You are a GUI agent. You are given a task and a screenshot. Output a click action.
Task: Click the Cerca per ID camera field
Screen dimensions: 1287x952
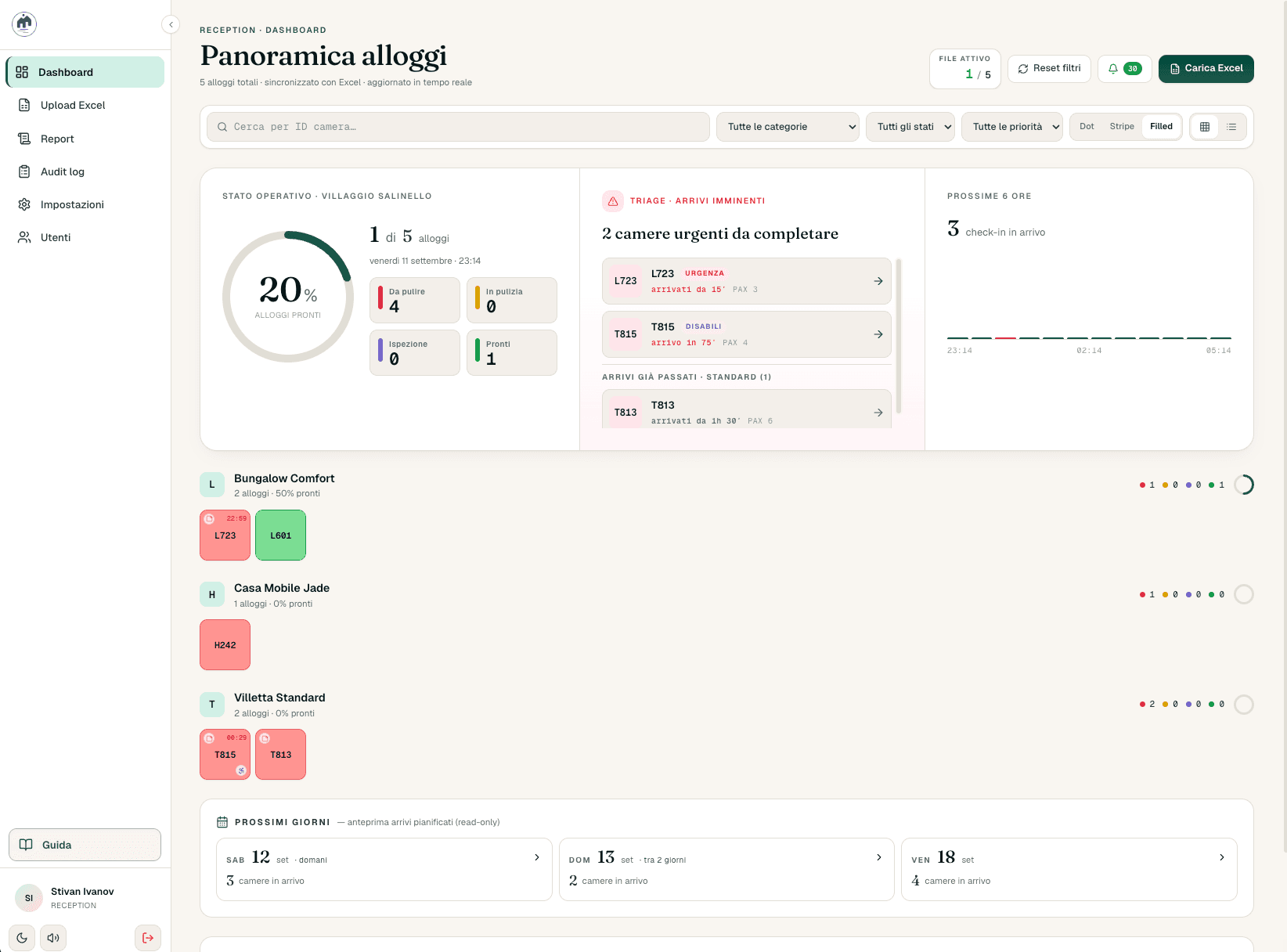[x=458, y=127]
